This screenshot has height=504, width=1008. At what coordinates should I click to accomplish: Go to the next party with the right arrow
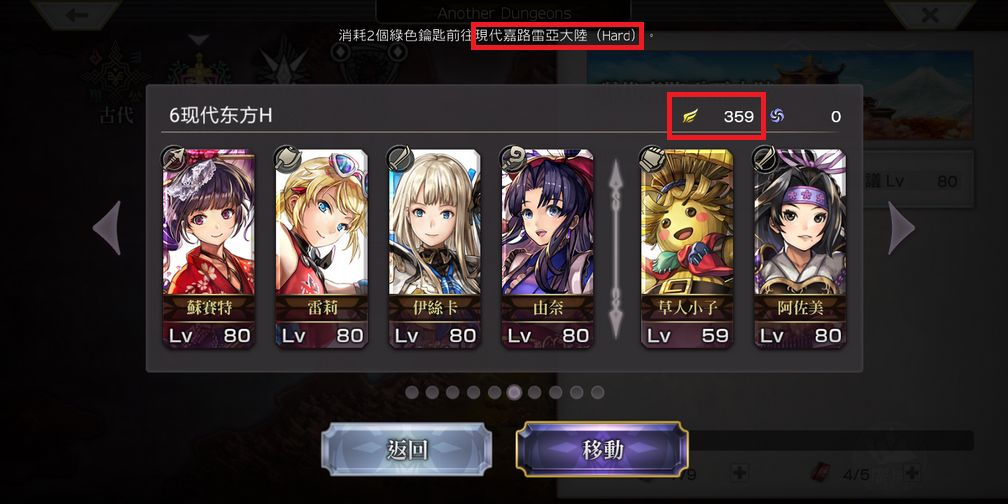pyautogui.click(x=901, y=228)
